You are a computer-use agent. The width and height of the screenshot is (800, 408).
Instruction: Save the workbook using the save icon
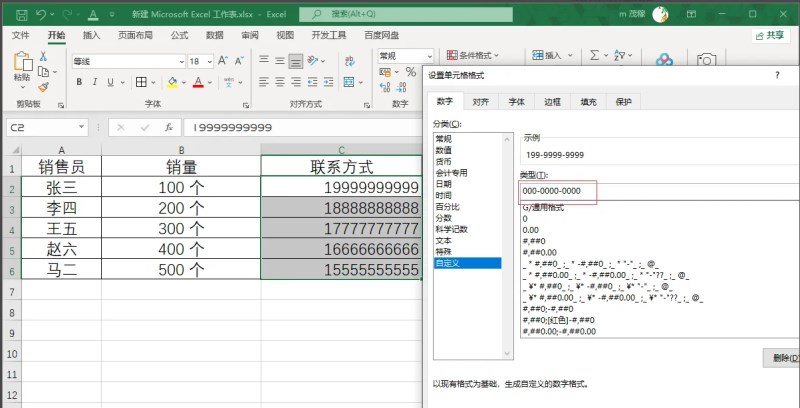coord(22,15)
